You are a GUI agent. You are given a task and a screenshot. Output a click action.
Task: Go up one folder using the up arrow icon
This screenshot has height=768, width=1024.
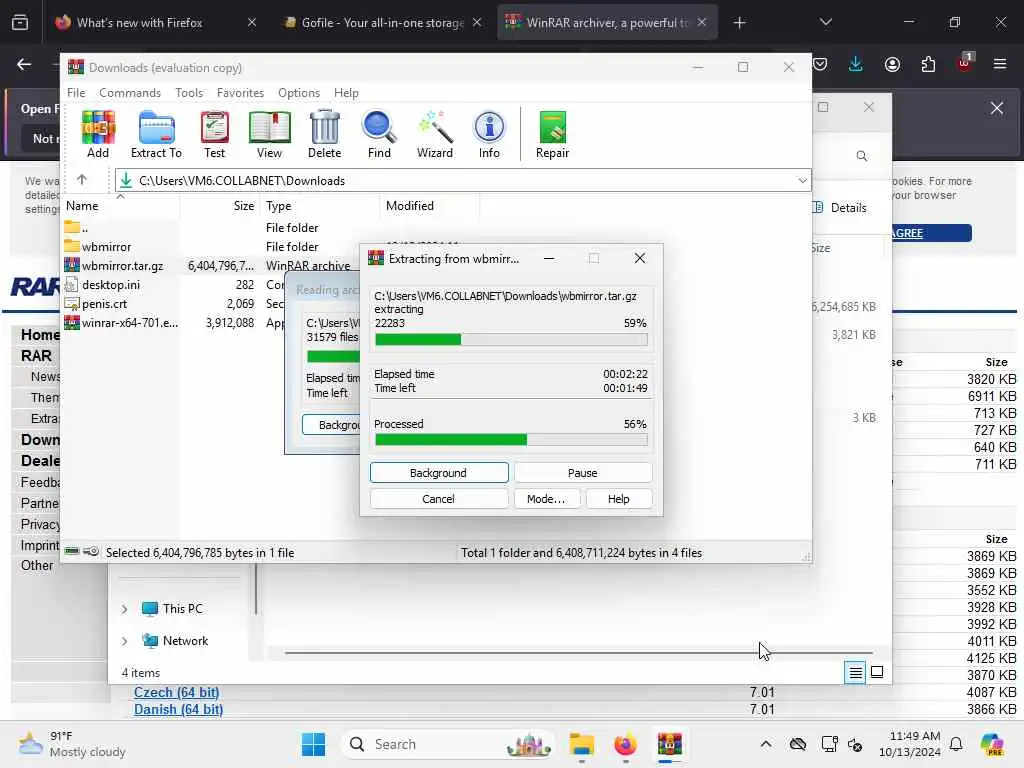pos(82,180)
